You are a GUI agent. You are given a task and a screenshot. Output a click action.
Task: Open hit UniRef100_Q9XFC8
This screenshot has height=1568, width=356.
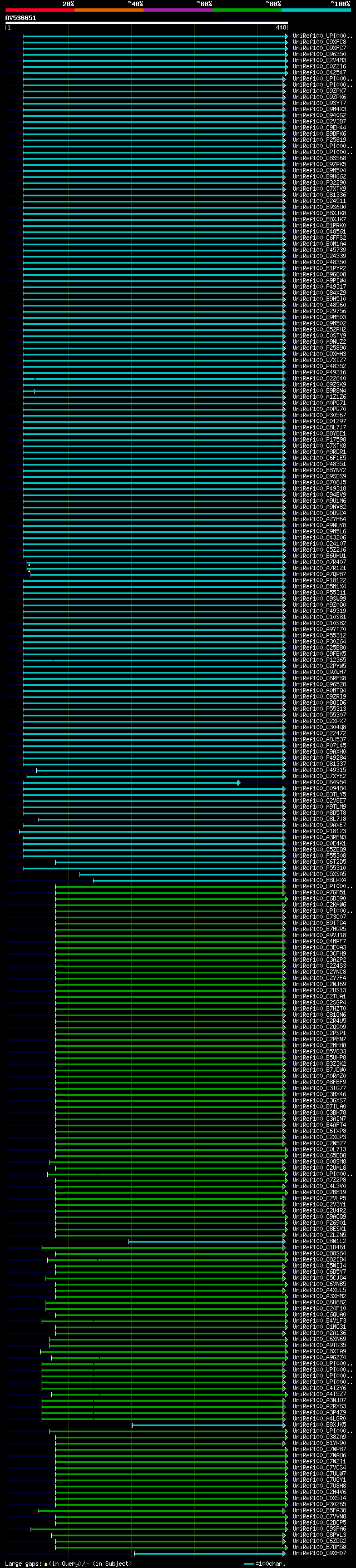[x=319, y=42]
